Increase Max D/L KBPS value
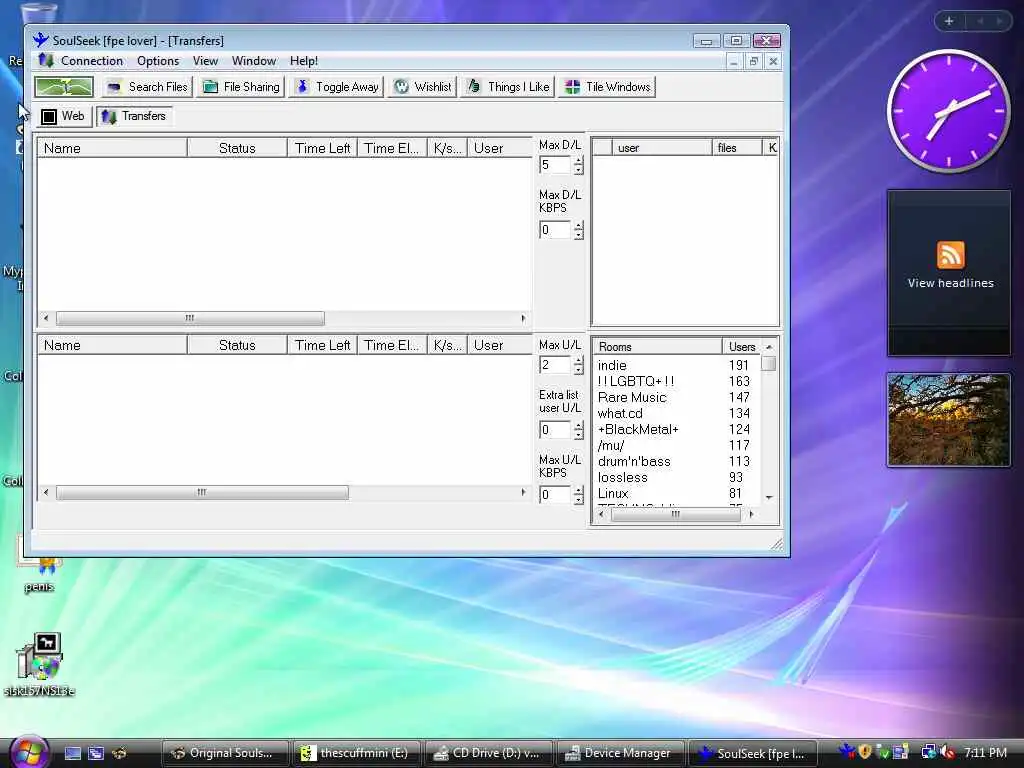Viewport: 1024px width, 768px height. [579, 225]
